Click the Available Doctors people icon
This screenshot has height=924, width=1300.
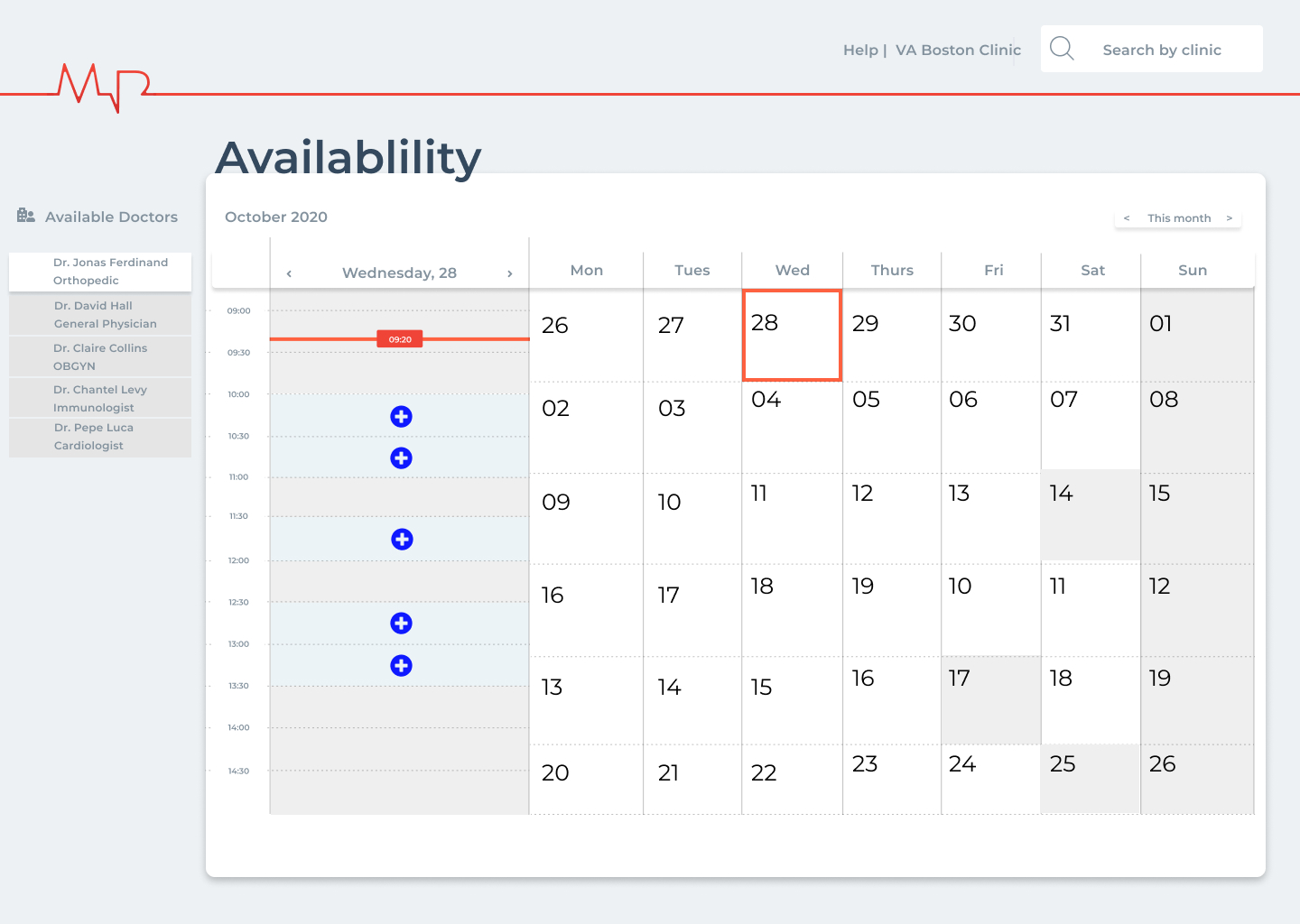(x=26, y=216)
